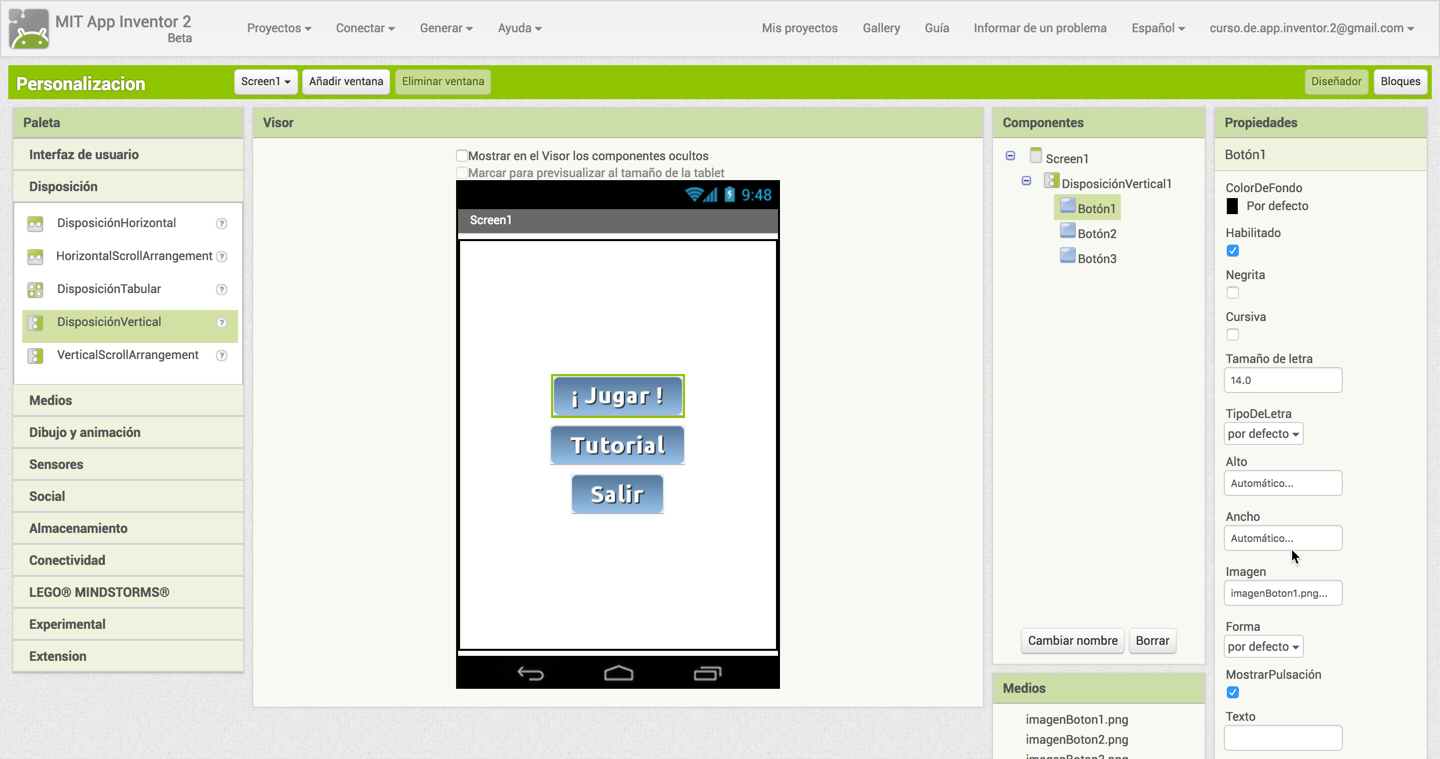Expand the Medios palette section
The width and height of the screenshot is (1440, 759).
pyautogui.click(x=128, y=401)
